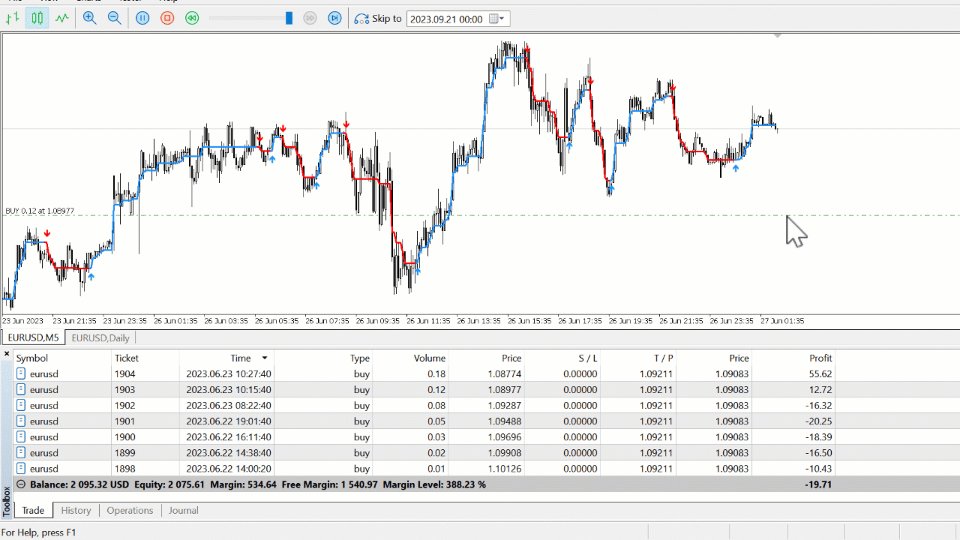Image resolution: width=960 pixels, height=540 pixels.
Task: Click the vertical Toolbox label
Action: click(7, 501)
